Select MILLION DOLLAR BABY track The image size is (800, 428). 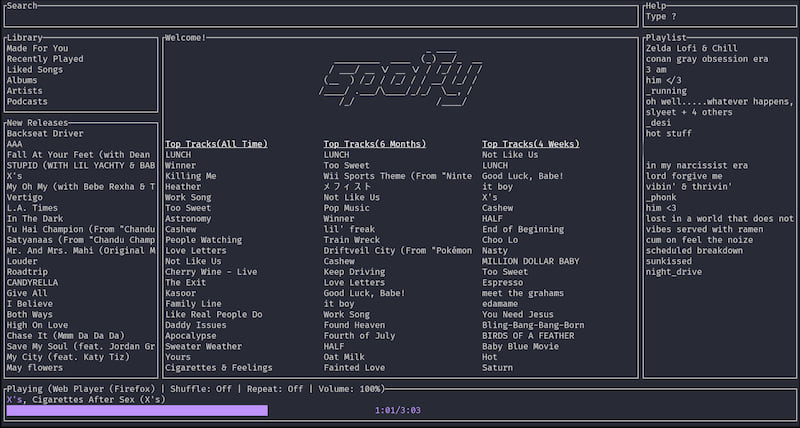click(x=531, y=261)
